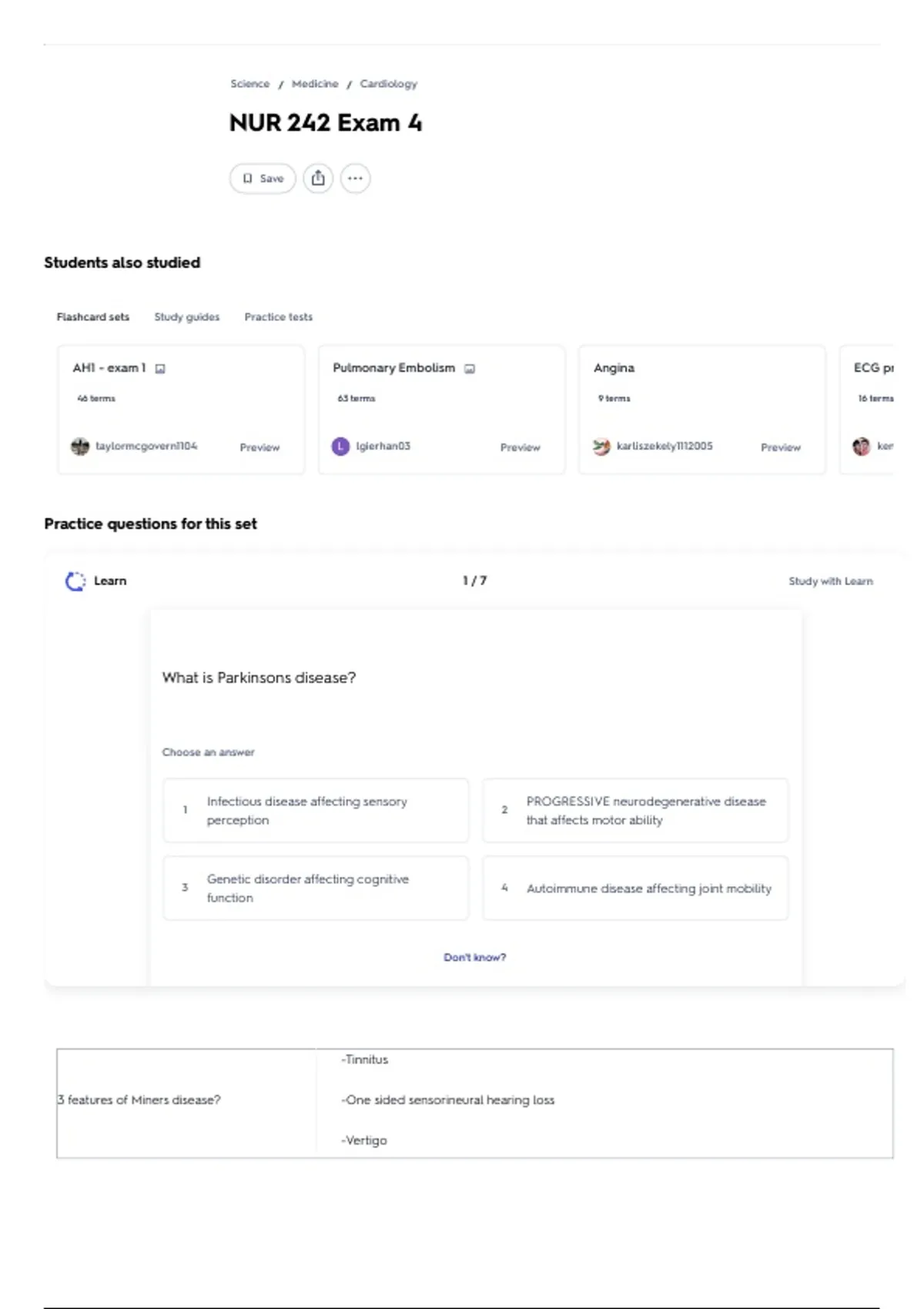Click the share icon button
The height and width of the screenshot is (1309, 924).
point(318,179)
